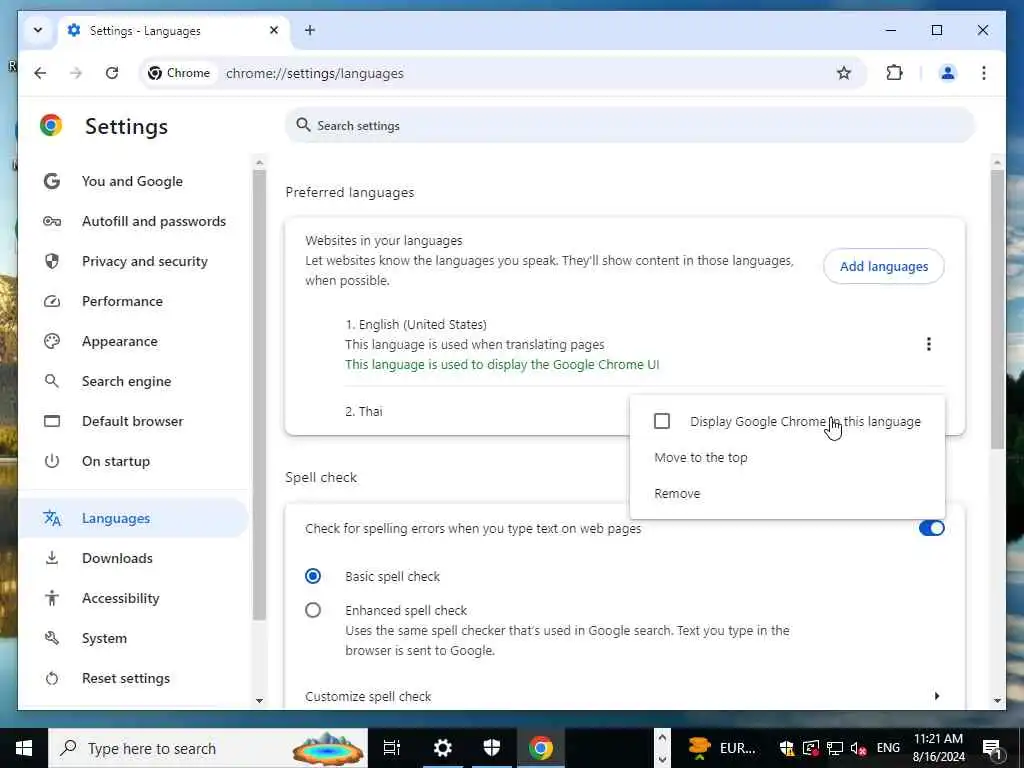Click the Chrome site info chip in address bar
1024x768 pixels.
(179, 73)
